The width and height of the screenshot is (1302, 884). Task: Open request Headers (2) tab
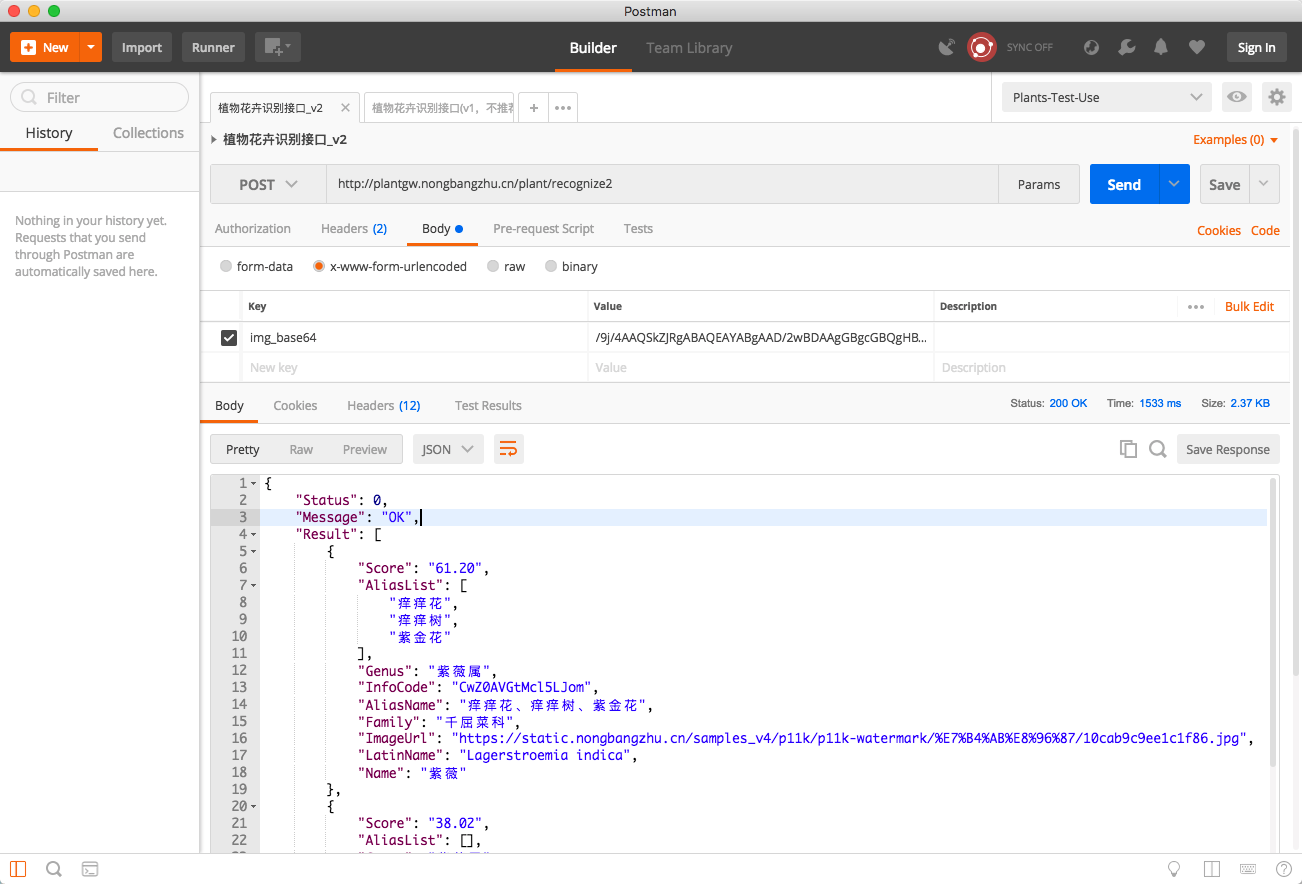(x=354, y=229)
